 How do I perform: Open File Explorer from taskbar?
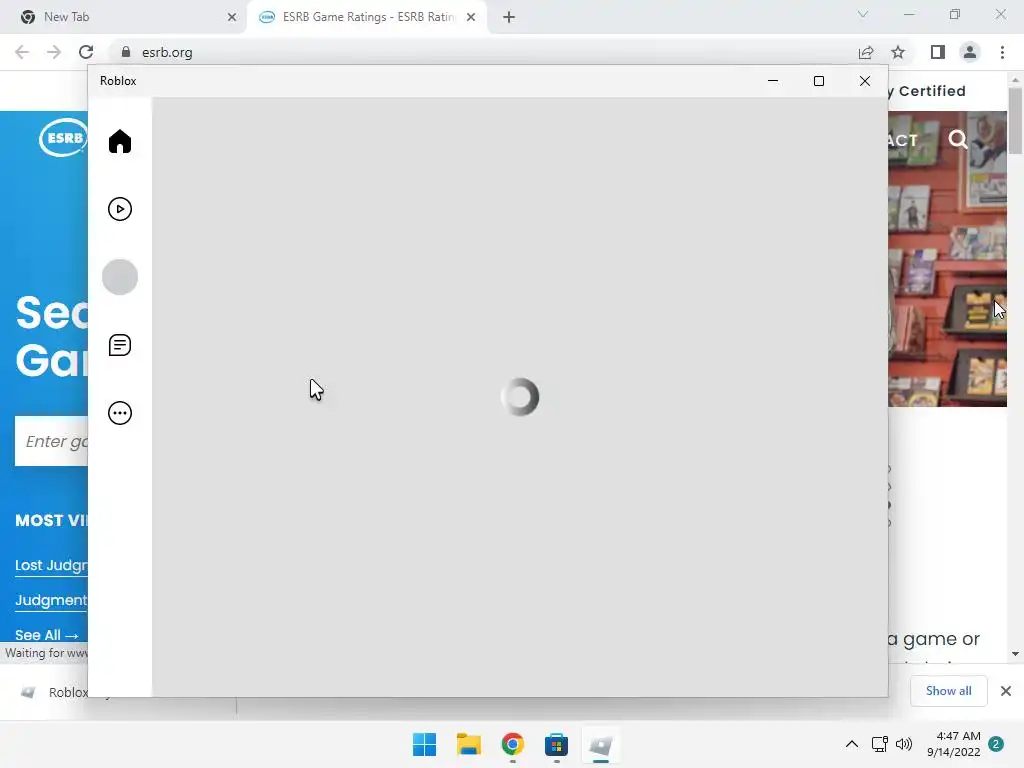point(468,744)
